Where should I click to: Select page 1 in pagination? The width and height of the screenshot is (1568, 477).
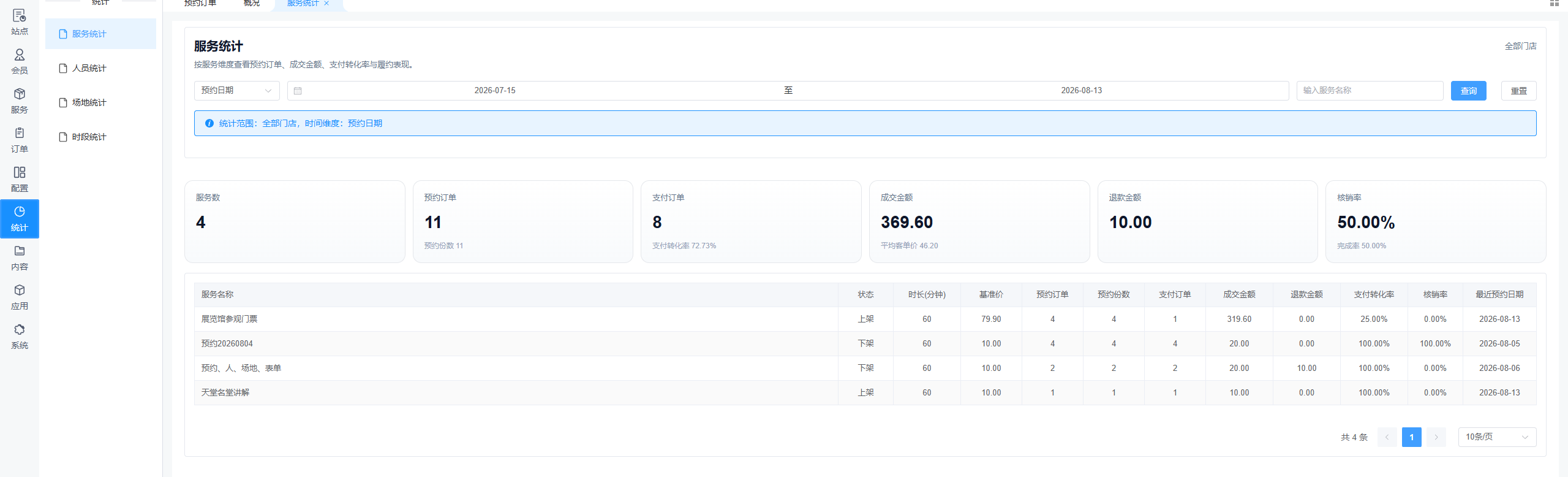(x=1411, y=437)
